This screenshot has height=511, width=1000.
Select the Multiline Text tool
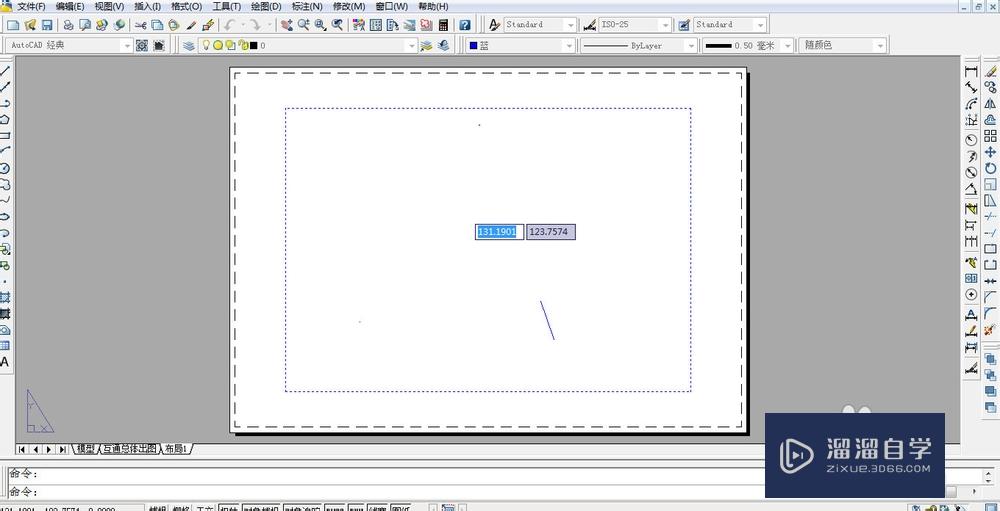click(4, 362)
